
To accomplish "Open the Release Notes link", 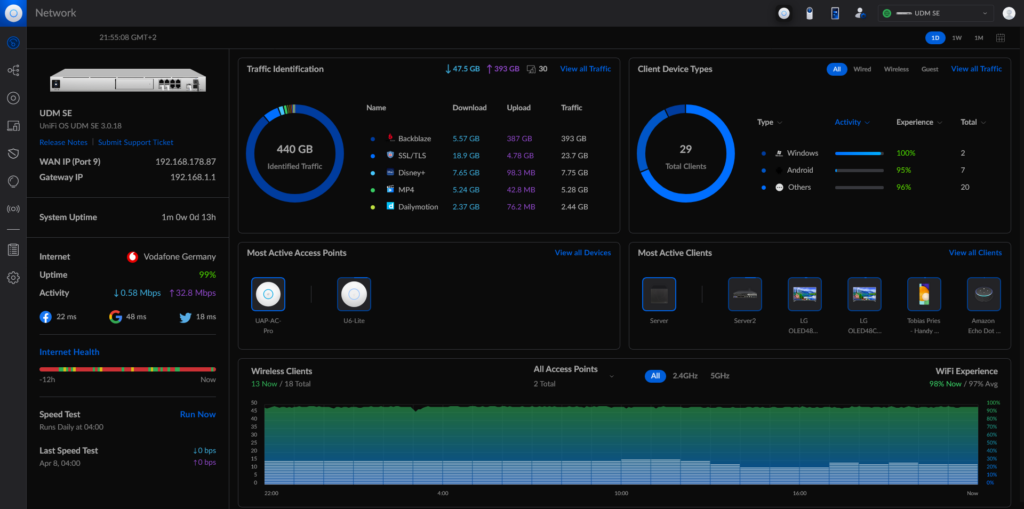I will (x=63, y=142).
